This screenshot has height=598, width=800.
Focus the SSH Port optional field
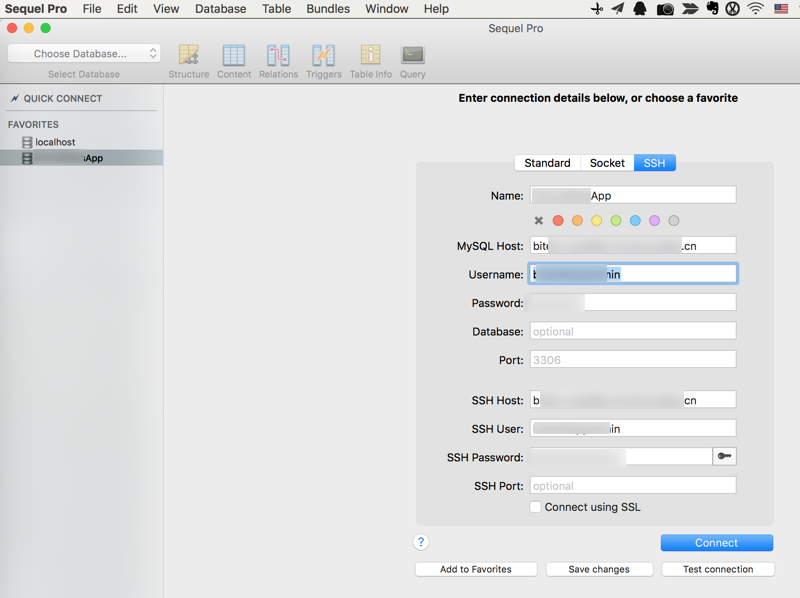[x=633, y=485]
